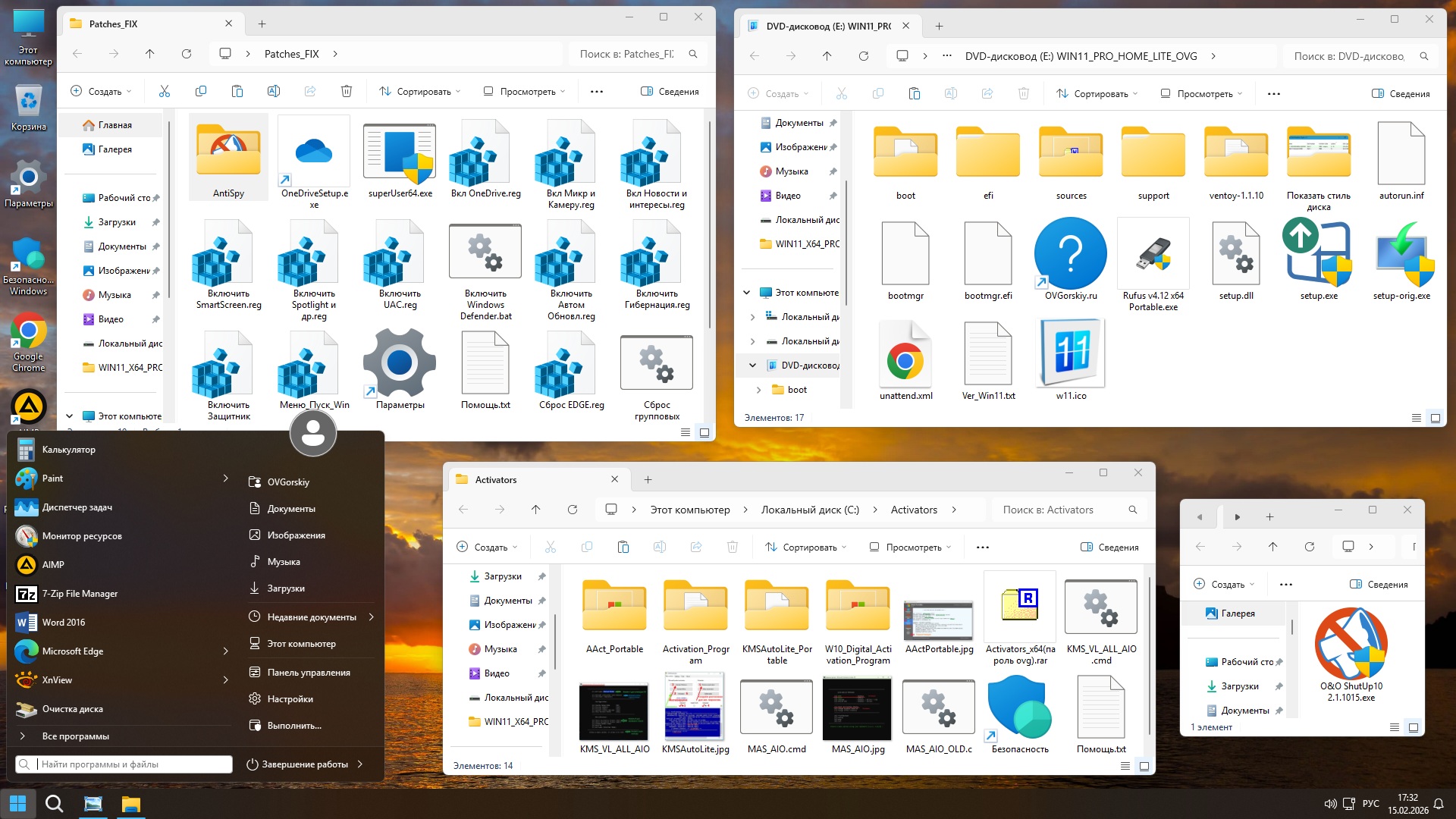Switch Activators window to large icons view
Image resolution: width=1456 pixels, height=819 pixels.
[x=1144, y=766]
